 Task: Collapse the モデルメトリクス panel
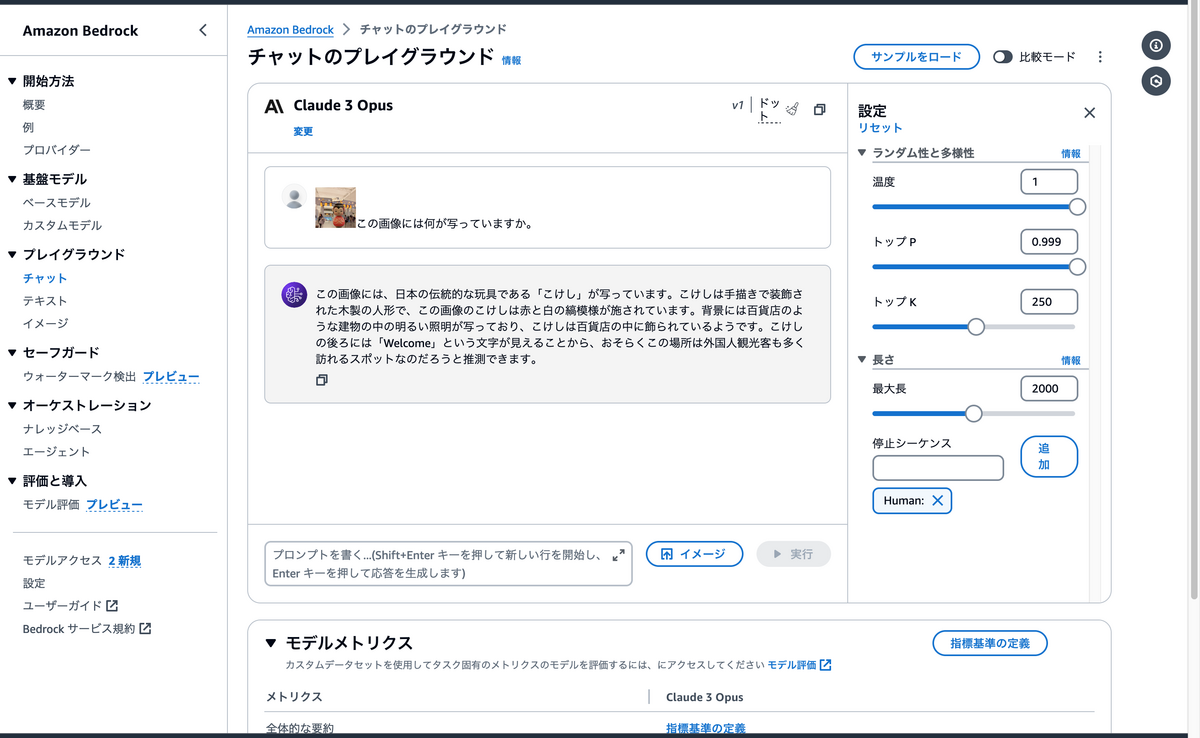point(271,643)
